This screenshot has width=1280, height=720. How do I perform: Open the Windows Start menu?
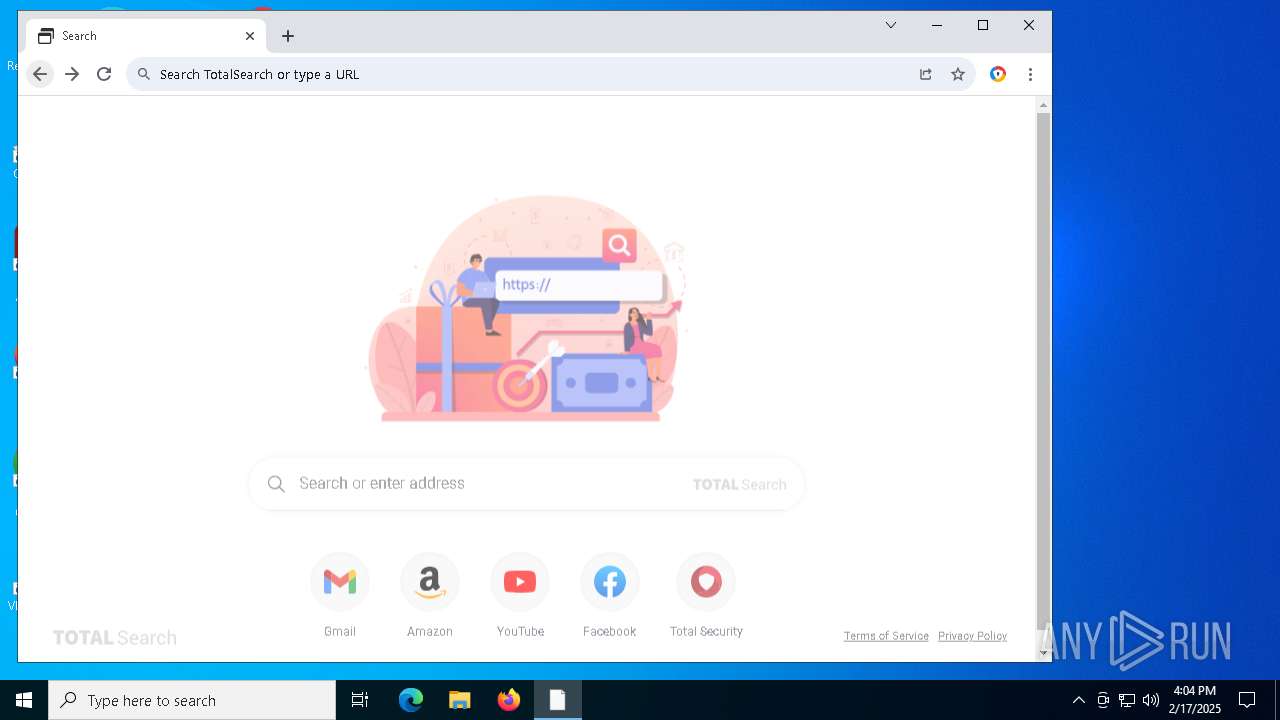(x=24, y=700)
